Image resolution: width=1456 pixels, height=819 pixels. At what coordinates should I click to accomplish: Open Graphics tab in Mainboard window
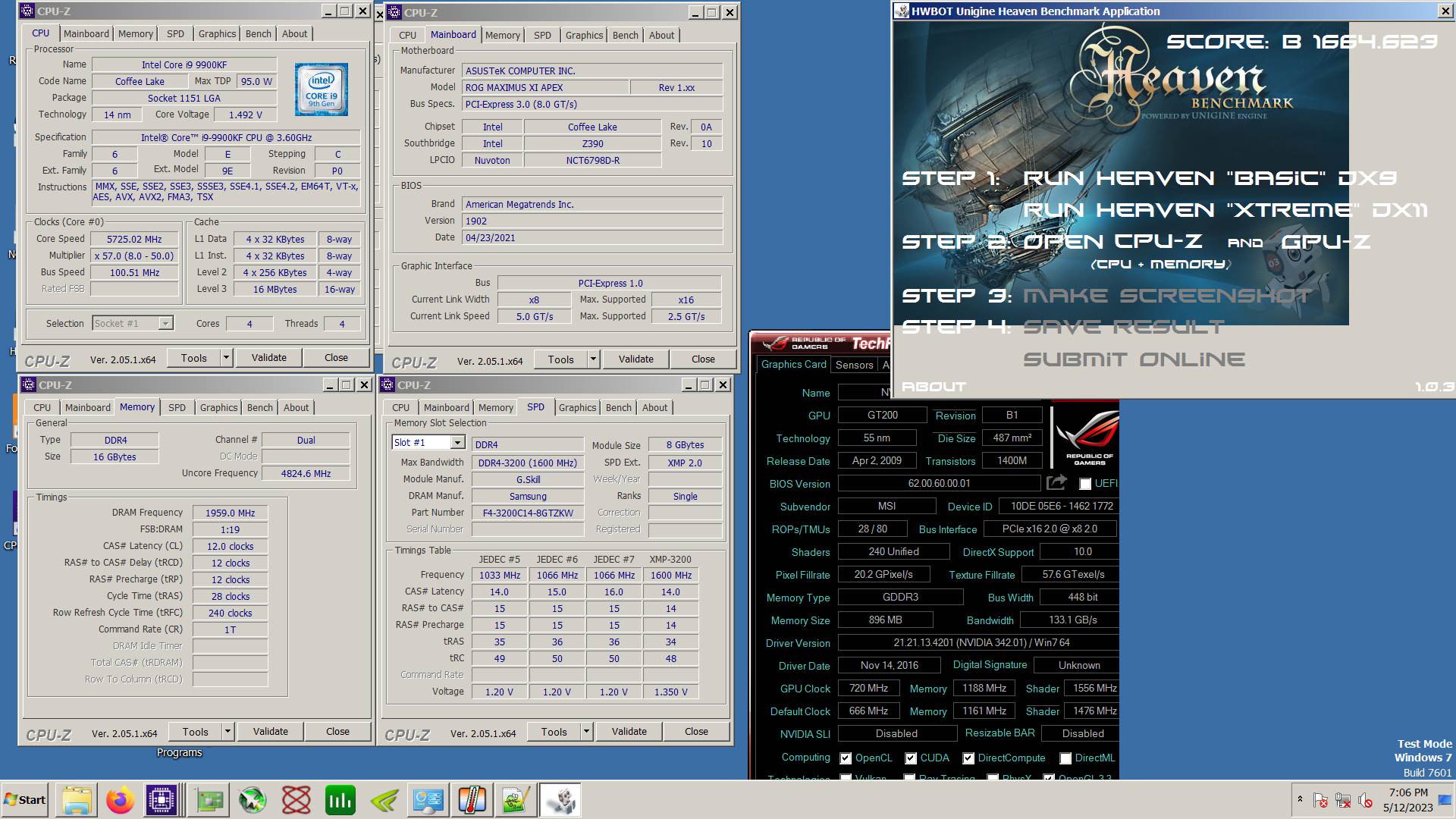(584, 35)
